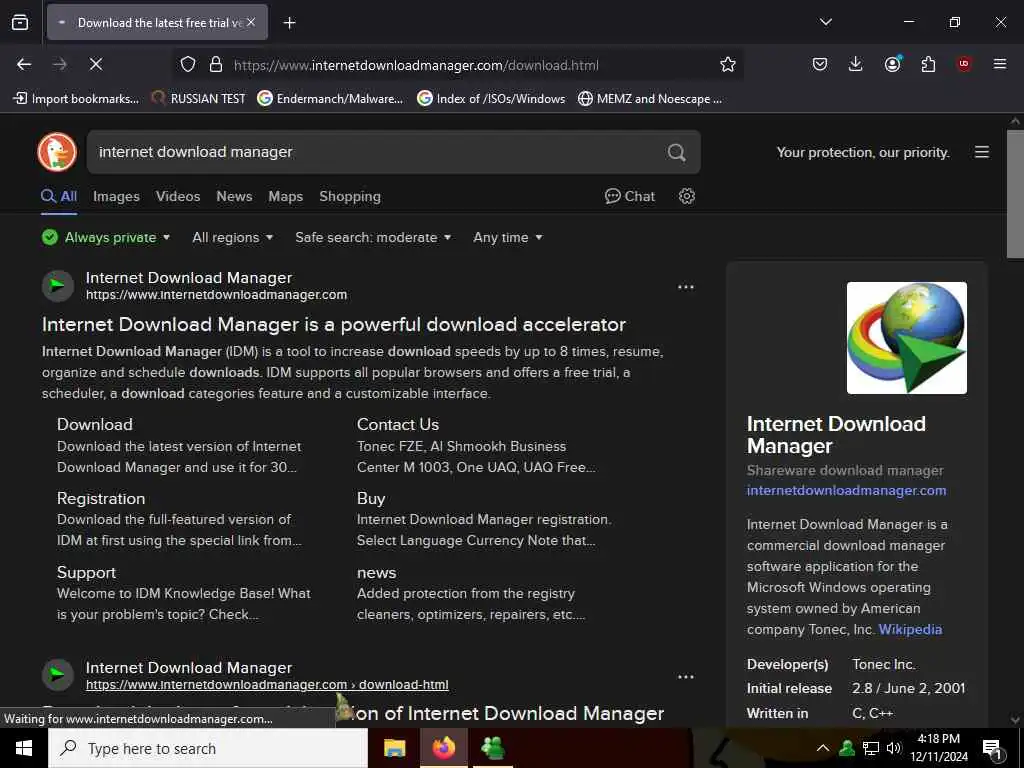Show hidden system tray icons
This screenshot has width=1024, height=768.
823,748
